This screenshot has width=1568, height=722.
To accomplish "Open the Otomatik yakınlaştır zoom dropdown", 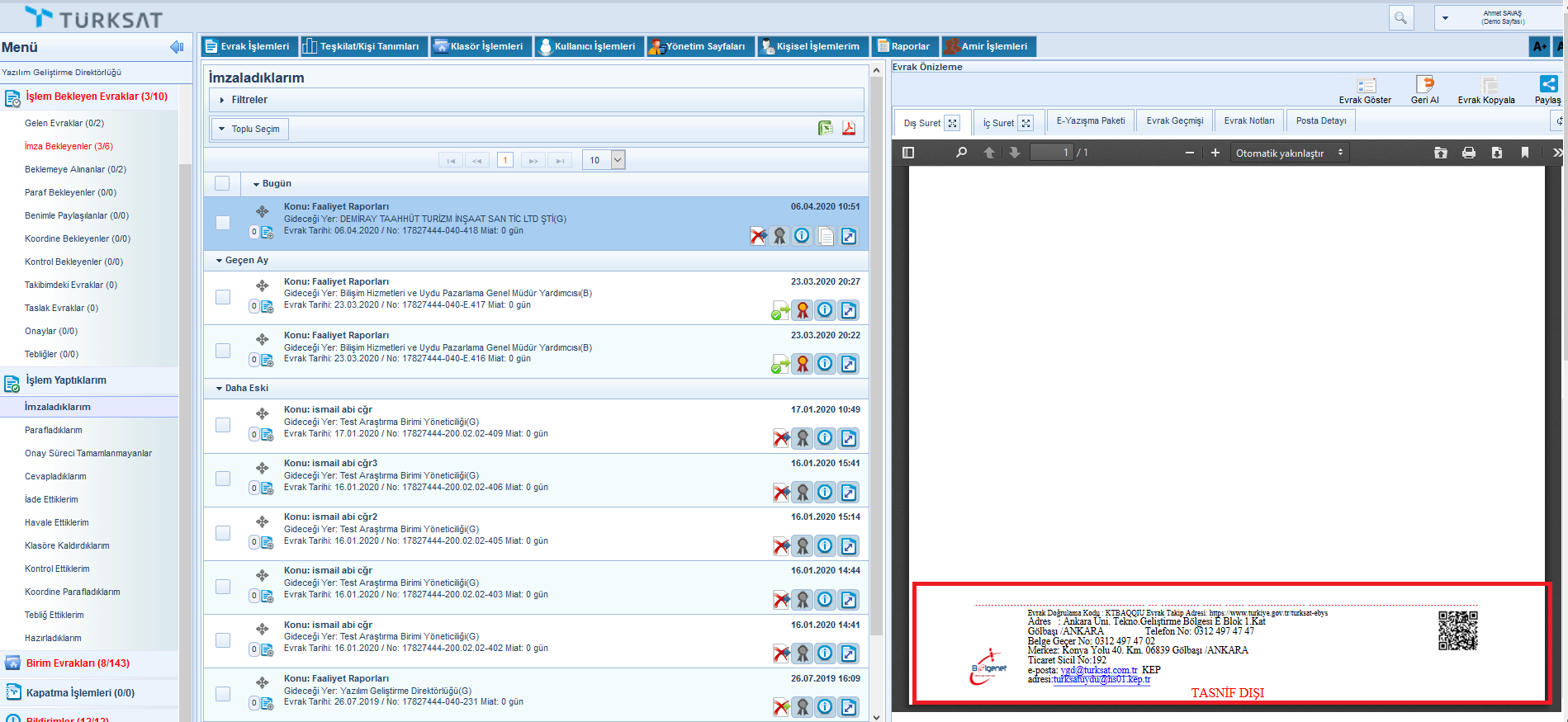I will [x=1289, y=153].
